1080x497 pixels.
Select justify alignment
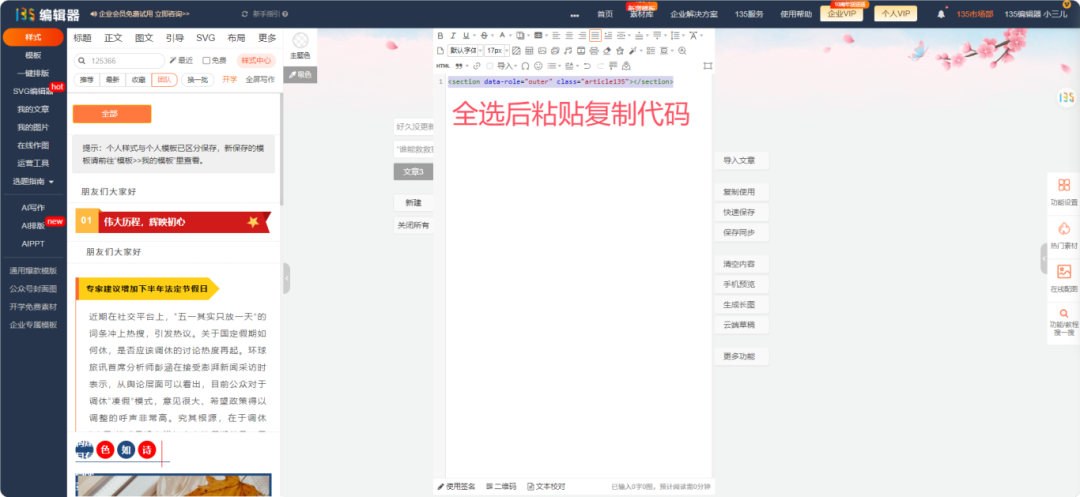[595, 35]
